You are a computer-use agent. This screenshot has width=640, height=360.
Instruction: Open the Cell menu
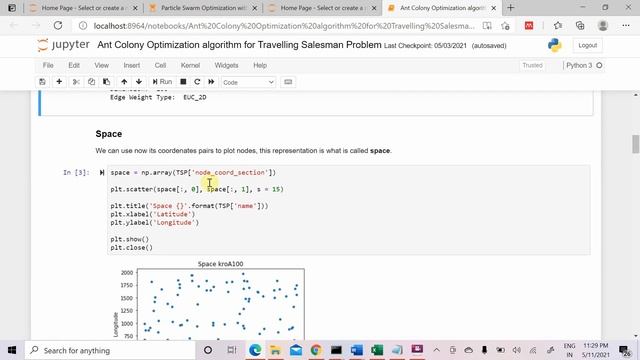(x=160, y=65)
